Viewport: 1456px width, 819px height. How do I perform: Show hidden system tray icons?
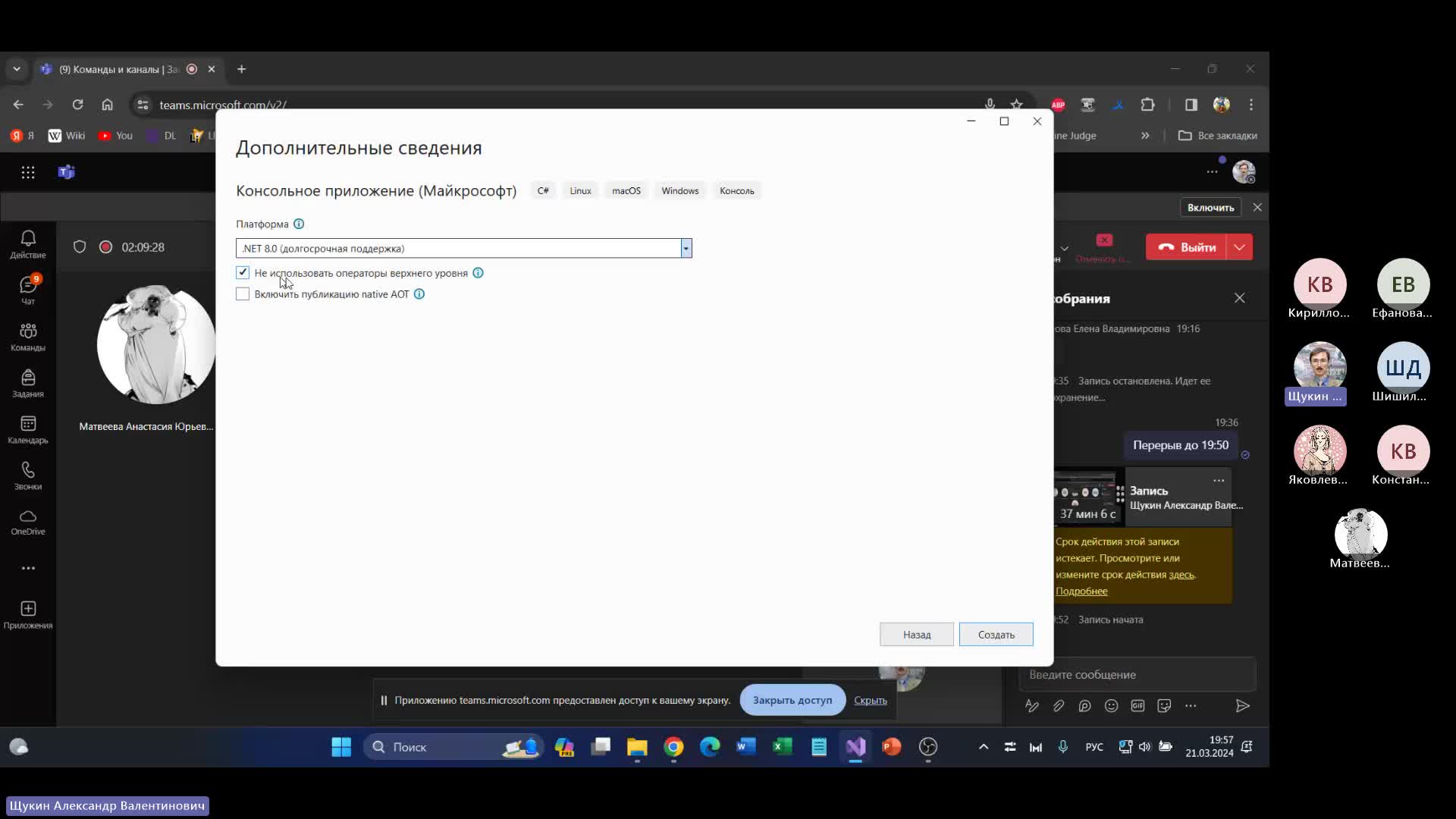[x=984, y=747]
